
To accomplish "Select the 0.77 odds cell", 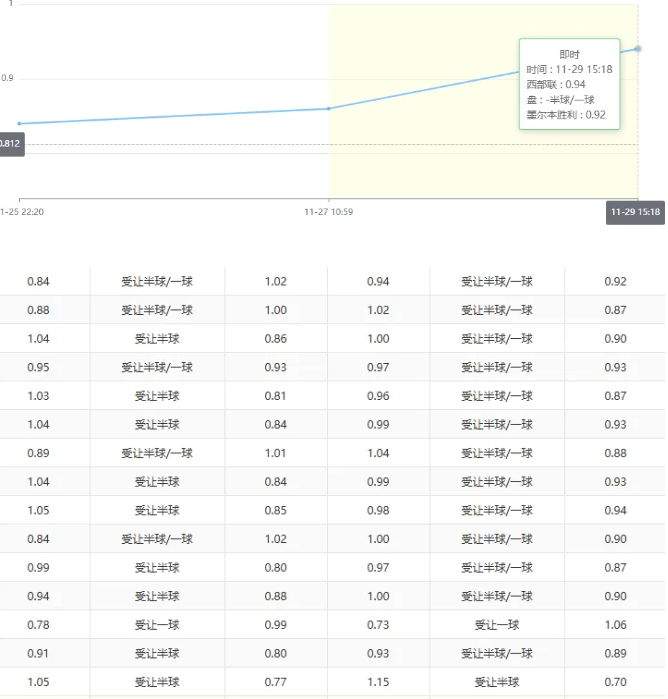I will click(276, 682).
